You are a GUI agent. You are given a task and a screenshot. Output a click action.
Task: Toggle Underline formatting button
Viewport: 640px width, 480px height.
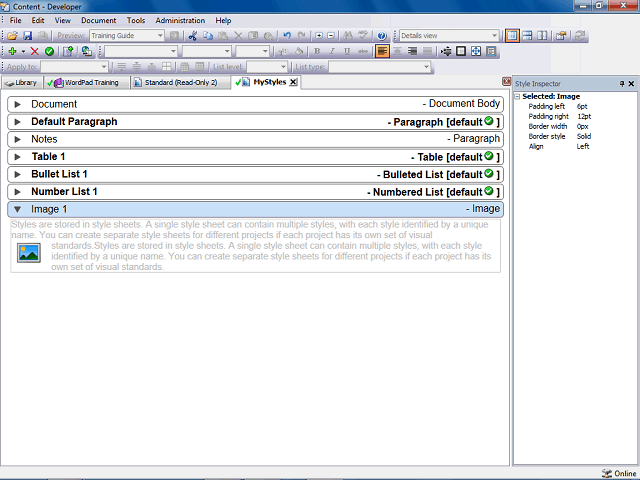347,51
